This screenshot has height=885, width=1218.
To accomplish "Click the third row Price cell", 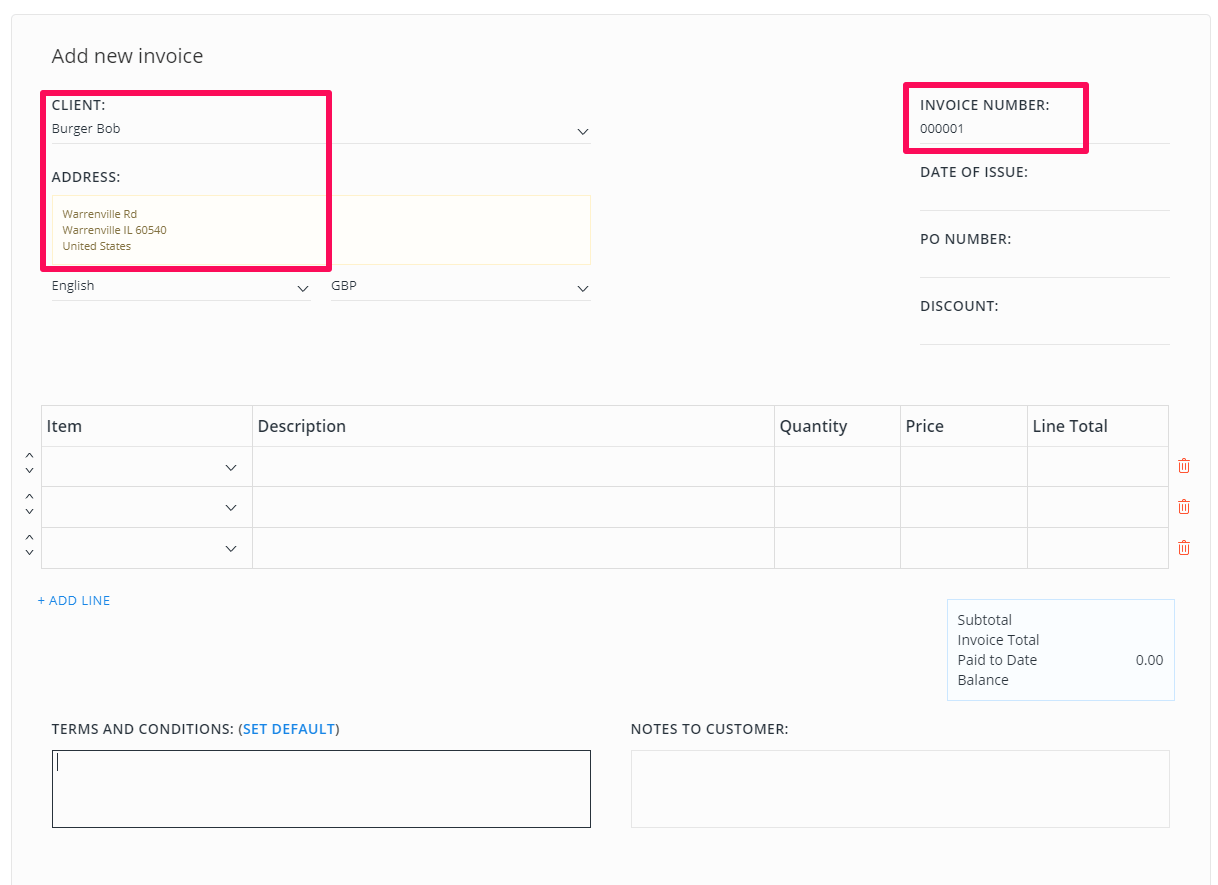I will pyautogui.click(x=964, y=549).
